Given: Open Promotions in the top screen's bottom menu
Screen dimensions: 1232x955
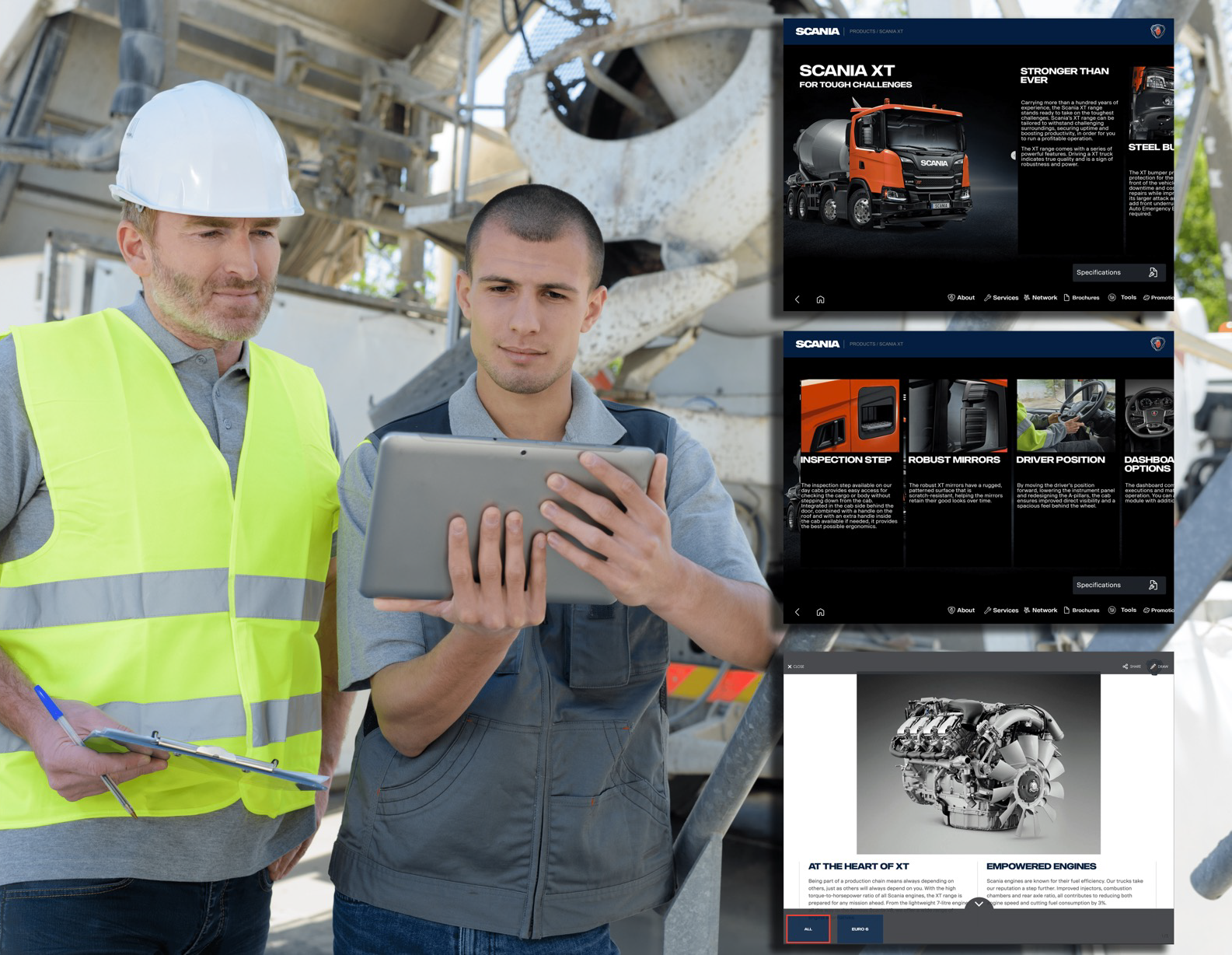Looking at the screenshot, I should point(1158,298).
